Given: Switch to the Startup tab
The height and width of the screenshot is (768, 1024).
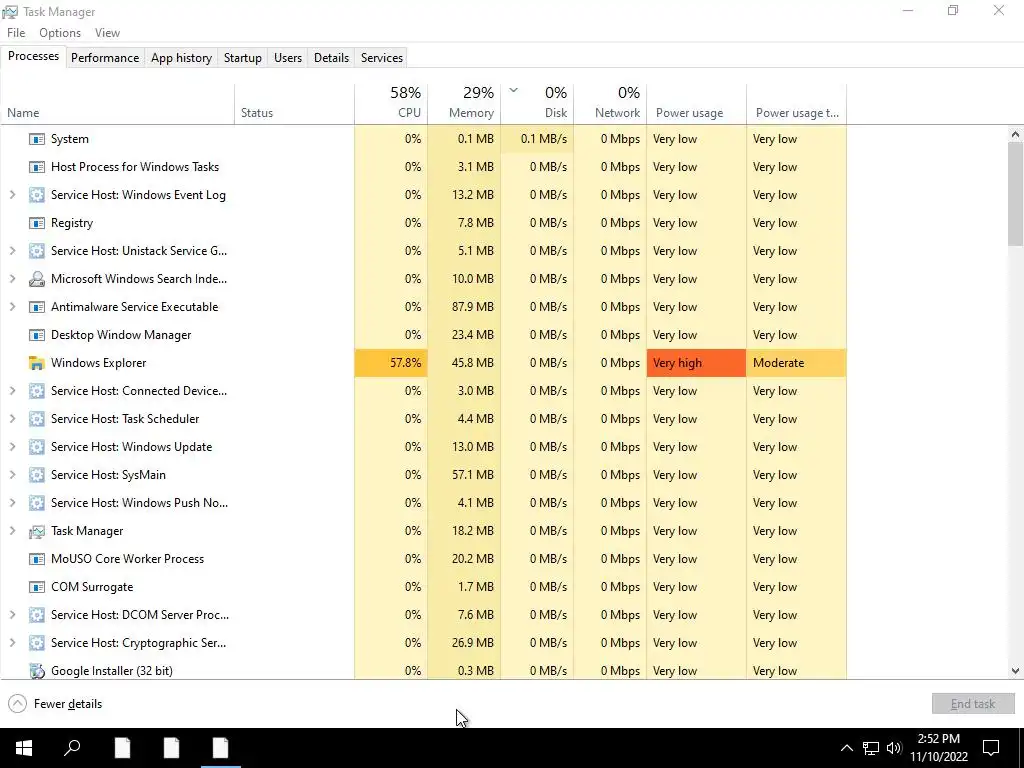Looking at the screenshot, I should click(x=243, y=57).
